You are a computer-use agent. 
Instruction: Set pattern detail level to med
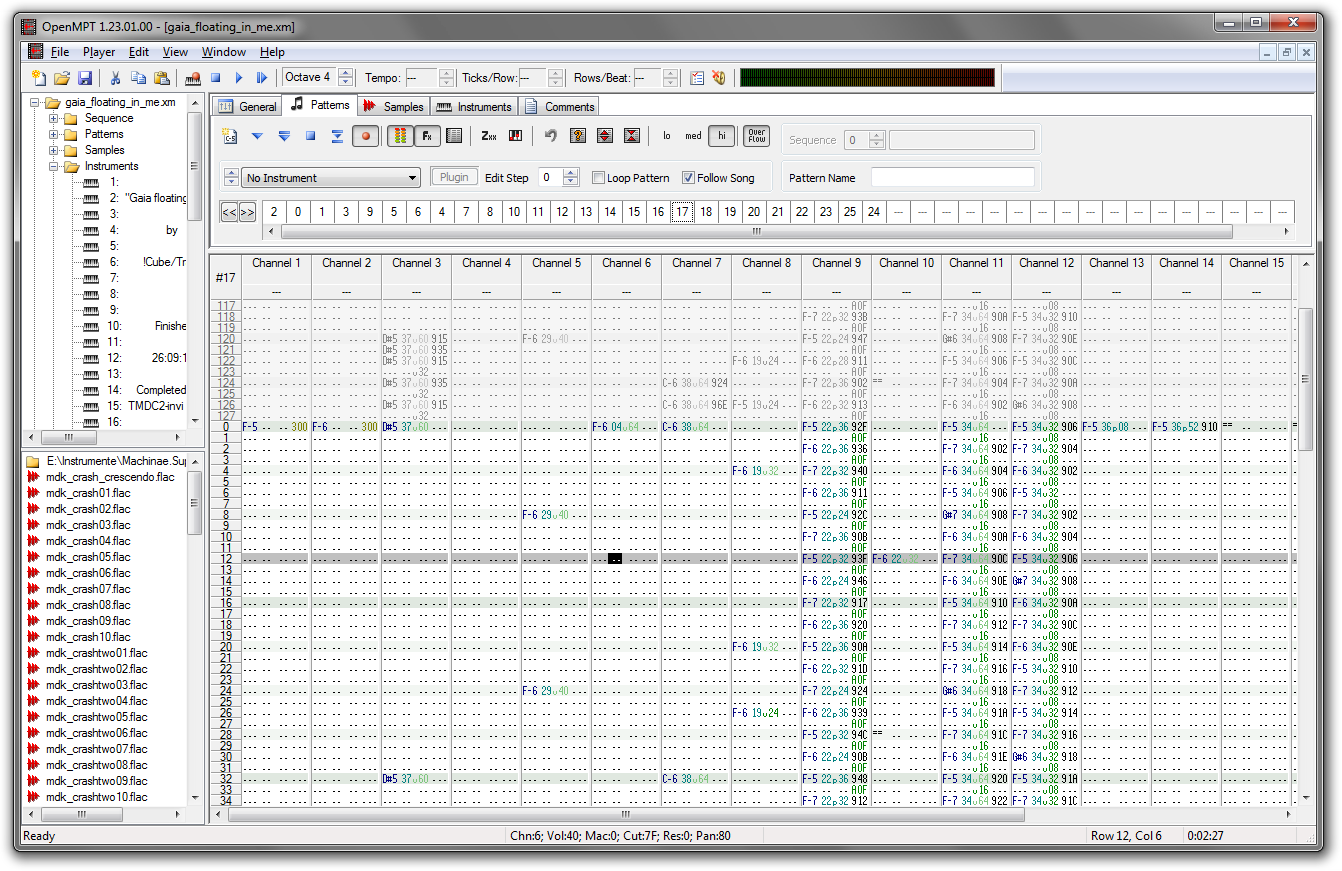tap(693, 136)
